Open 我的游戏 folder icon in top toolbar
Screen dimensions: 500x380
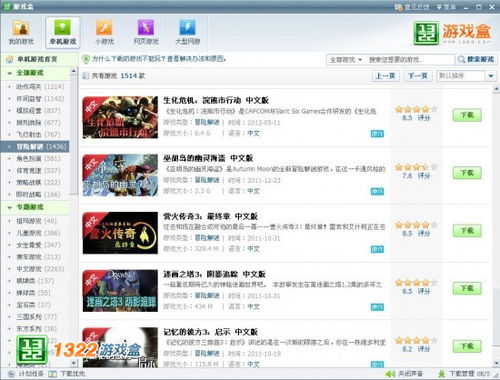[21, 28]
